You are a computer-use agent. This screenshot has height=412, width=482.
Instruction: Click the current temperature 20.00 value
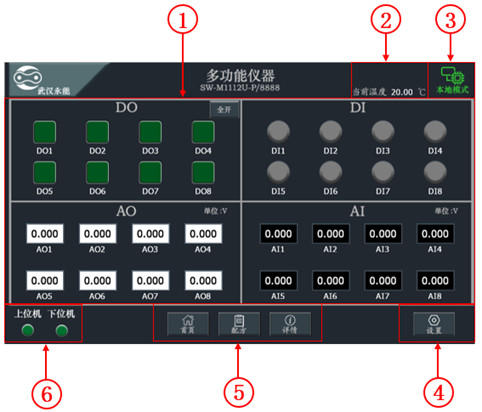[402, 92]
